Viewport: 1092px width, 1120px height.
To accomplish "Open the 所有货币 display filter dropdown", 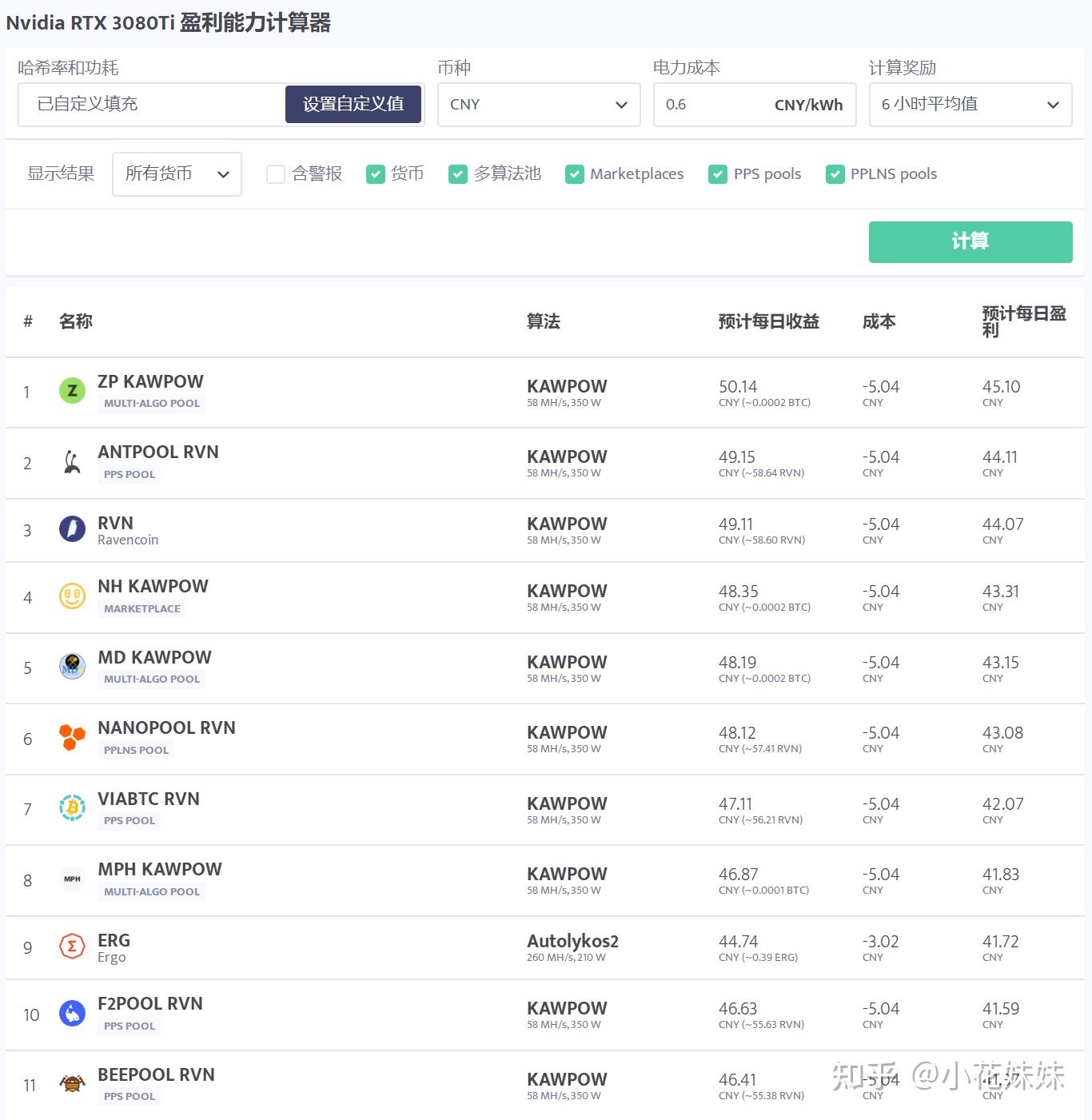I will pyautogui.click(x=177, y=174).
